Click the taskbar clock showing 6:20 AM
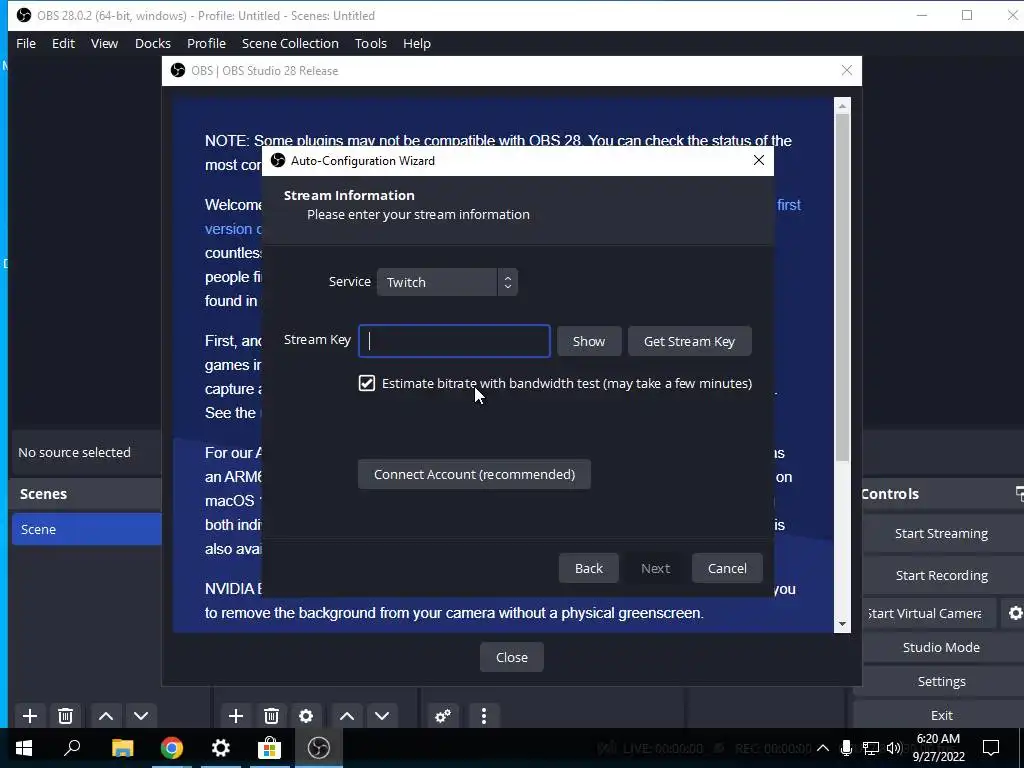Screen dimensions: 1024x768 [x=938, y=748]
